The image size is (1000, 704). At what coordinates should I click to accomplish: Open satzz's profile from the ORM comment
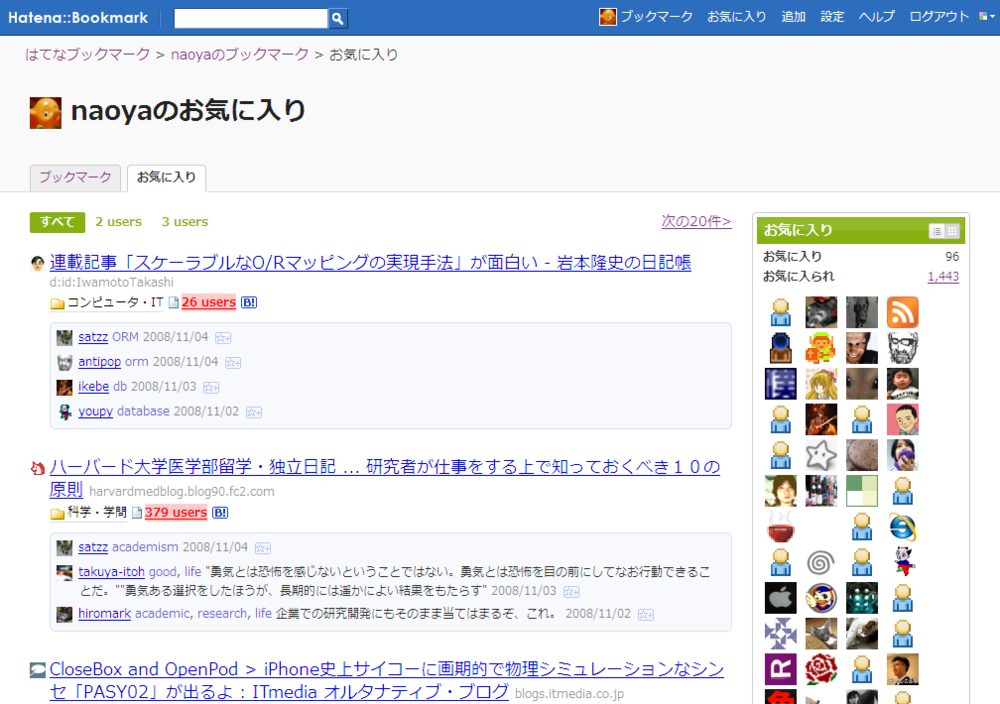tap(93, 337)
